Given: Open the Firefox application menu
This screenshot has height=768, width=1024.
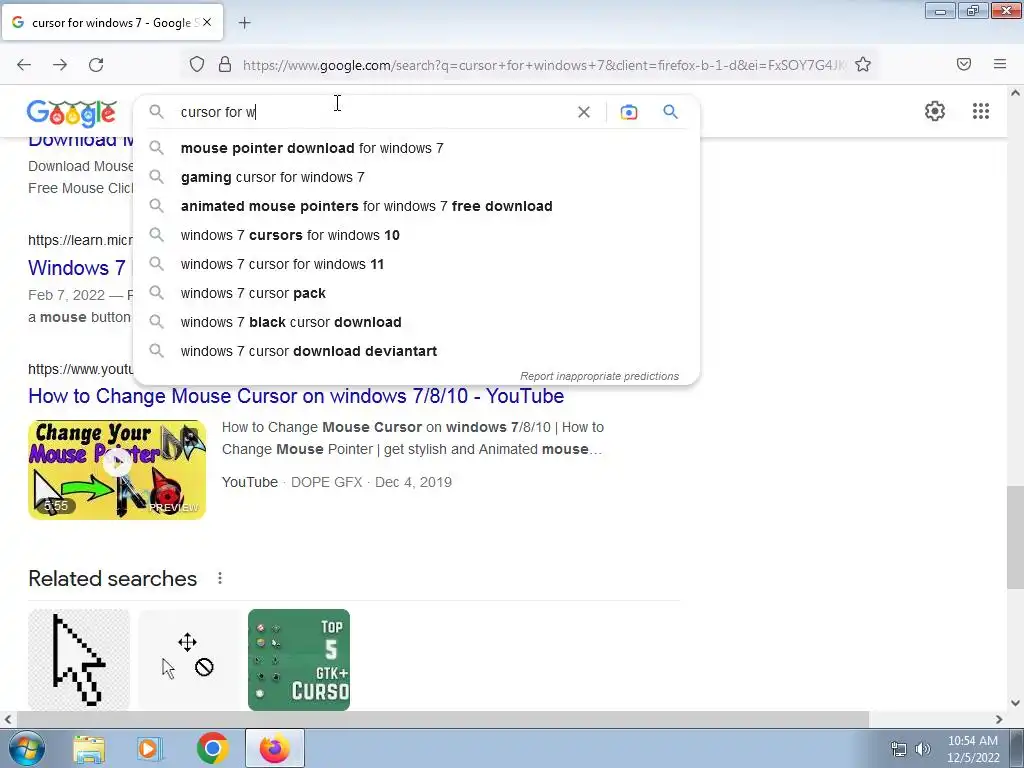Looking at the screenshot, I should 999,64.
